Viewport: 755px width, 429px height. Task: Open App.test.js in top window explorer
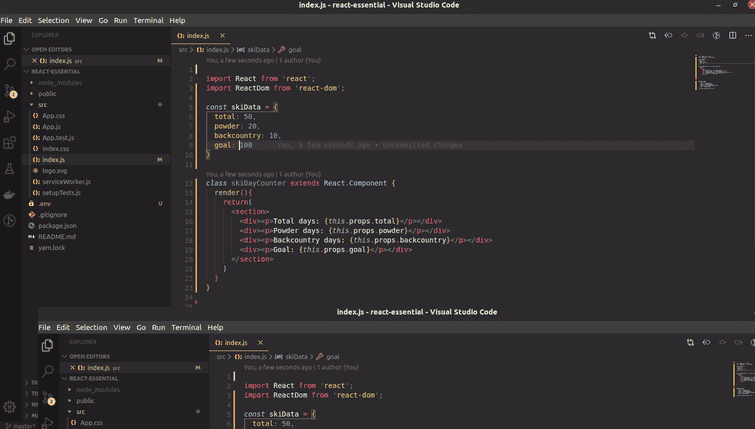click(58, 138)
